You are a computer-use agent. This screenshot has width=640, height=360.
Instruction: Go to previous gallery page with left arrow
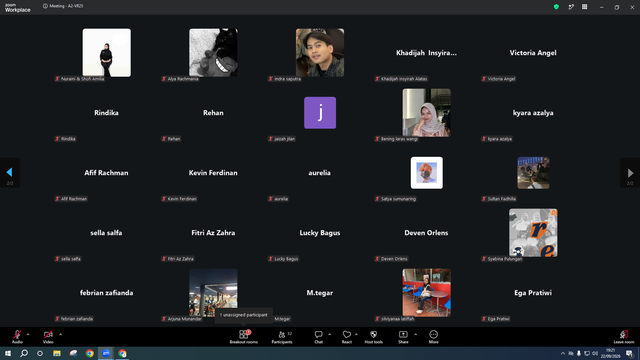click(x=10, y=173)
